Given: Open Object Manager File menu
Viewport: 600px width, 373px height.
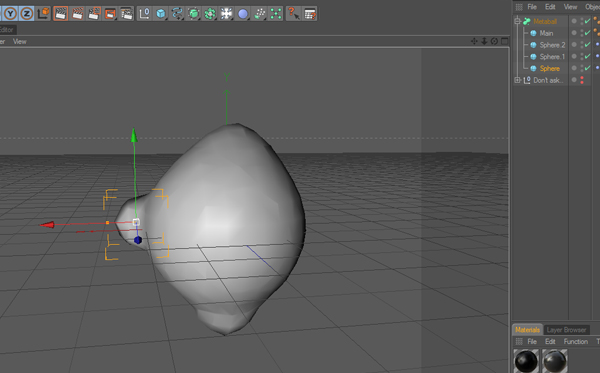Looking at the screenshot, I should click(x=532, y=7).
